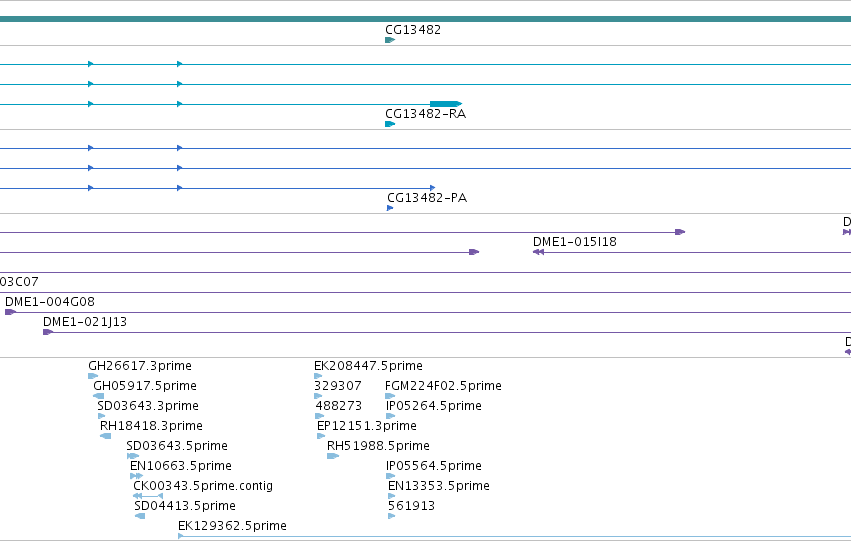851x541 pixels.
Task: Click the thick teal bar at top
Action: pyautogui.click(x=426, y=19)
